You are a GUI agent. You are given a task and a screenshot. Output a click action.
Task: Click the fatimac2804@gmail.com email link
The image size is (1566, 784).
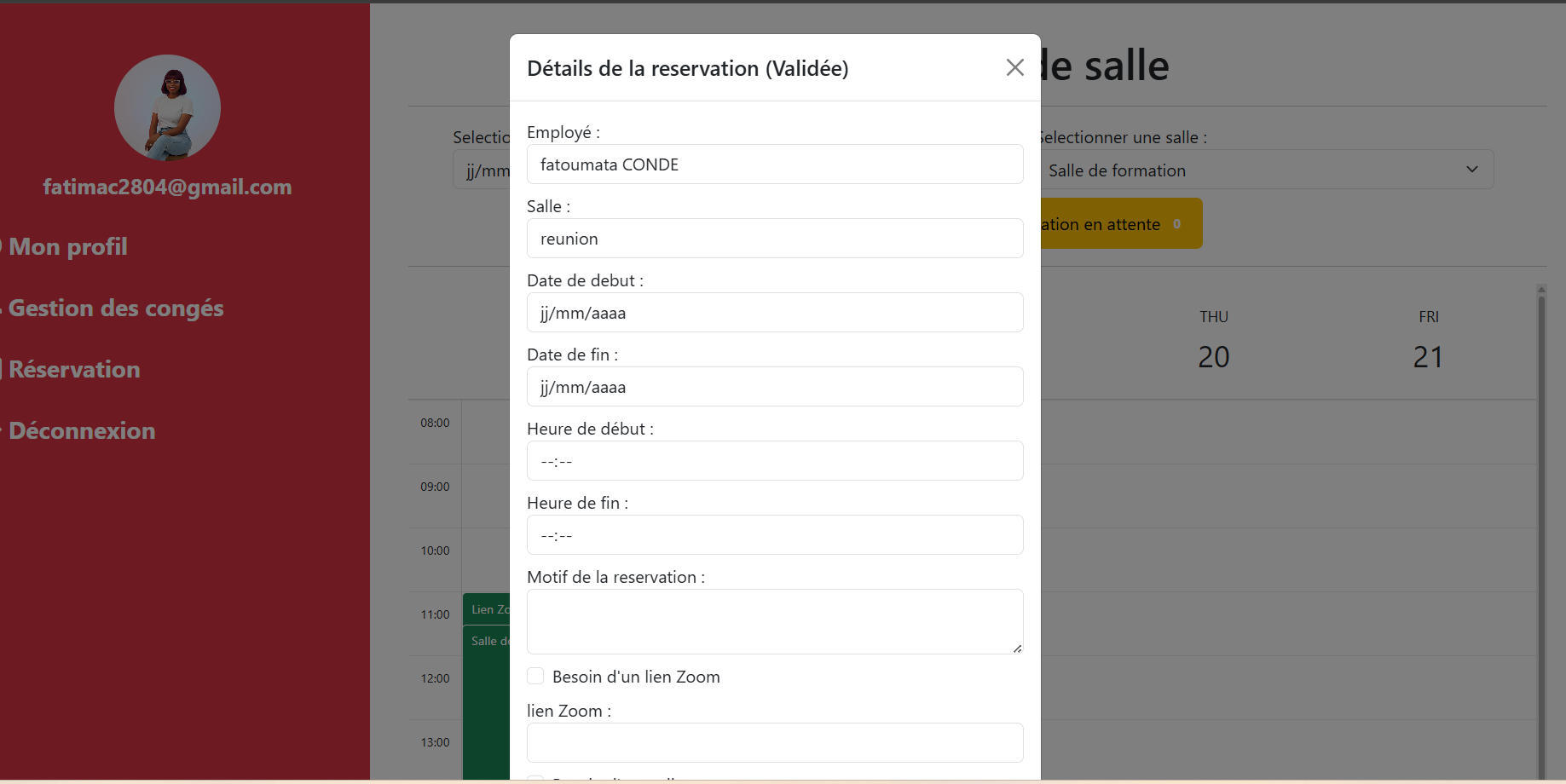coord(167,187)
